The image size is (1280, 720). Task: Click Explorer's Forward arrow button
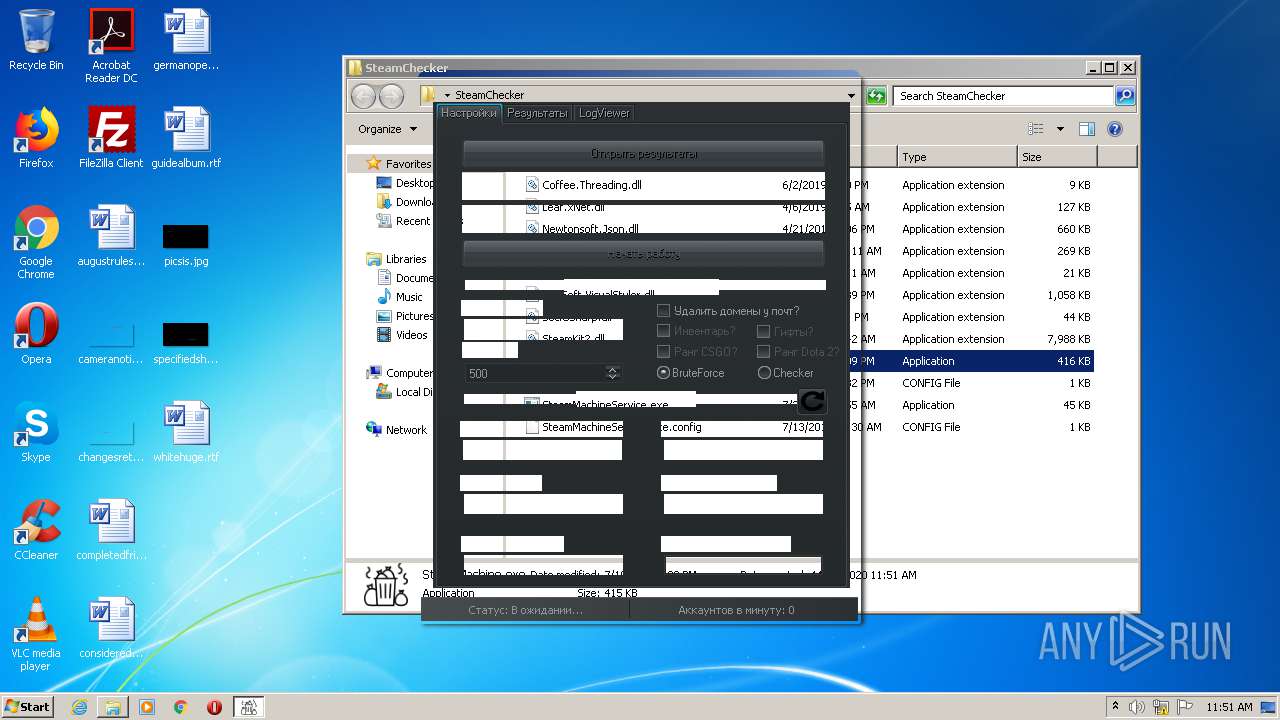point(391,96)
